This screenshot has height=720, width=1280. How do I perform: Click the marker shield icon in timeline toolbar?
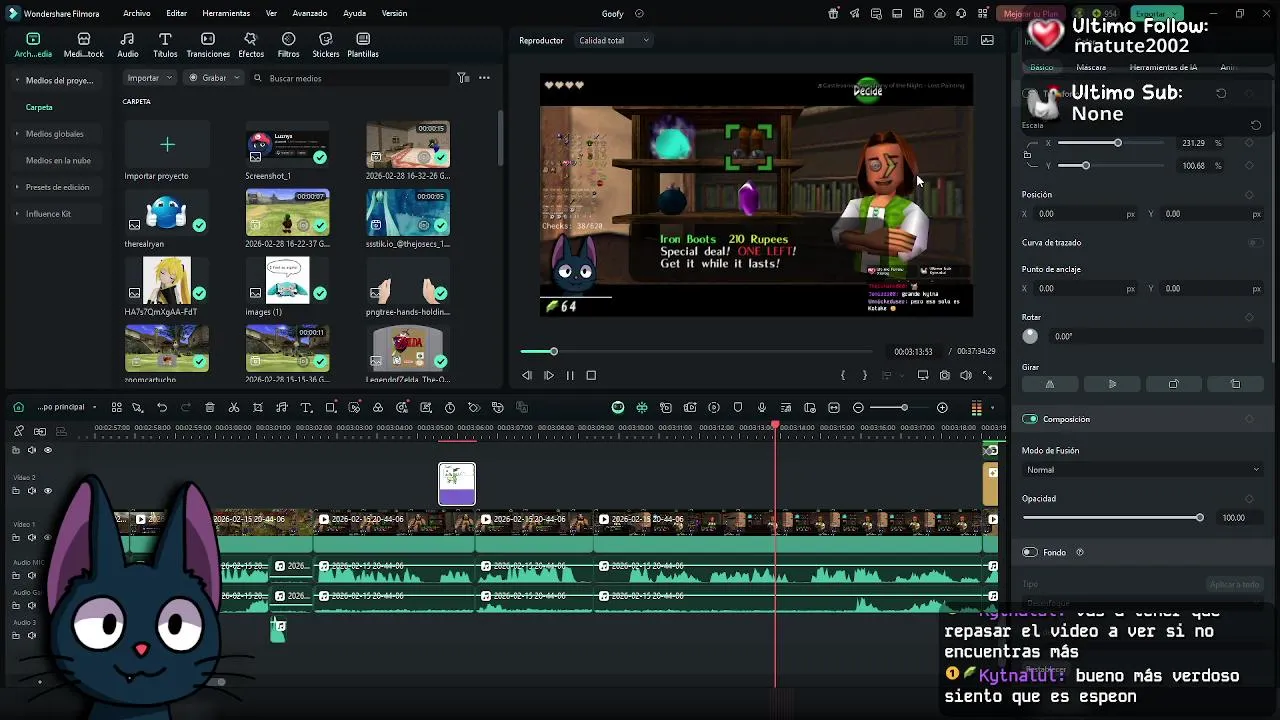point(738,408)
